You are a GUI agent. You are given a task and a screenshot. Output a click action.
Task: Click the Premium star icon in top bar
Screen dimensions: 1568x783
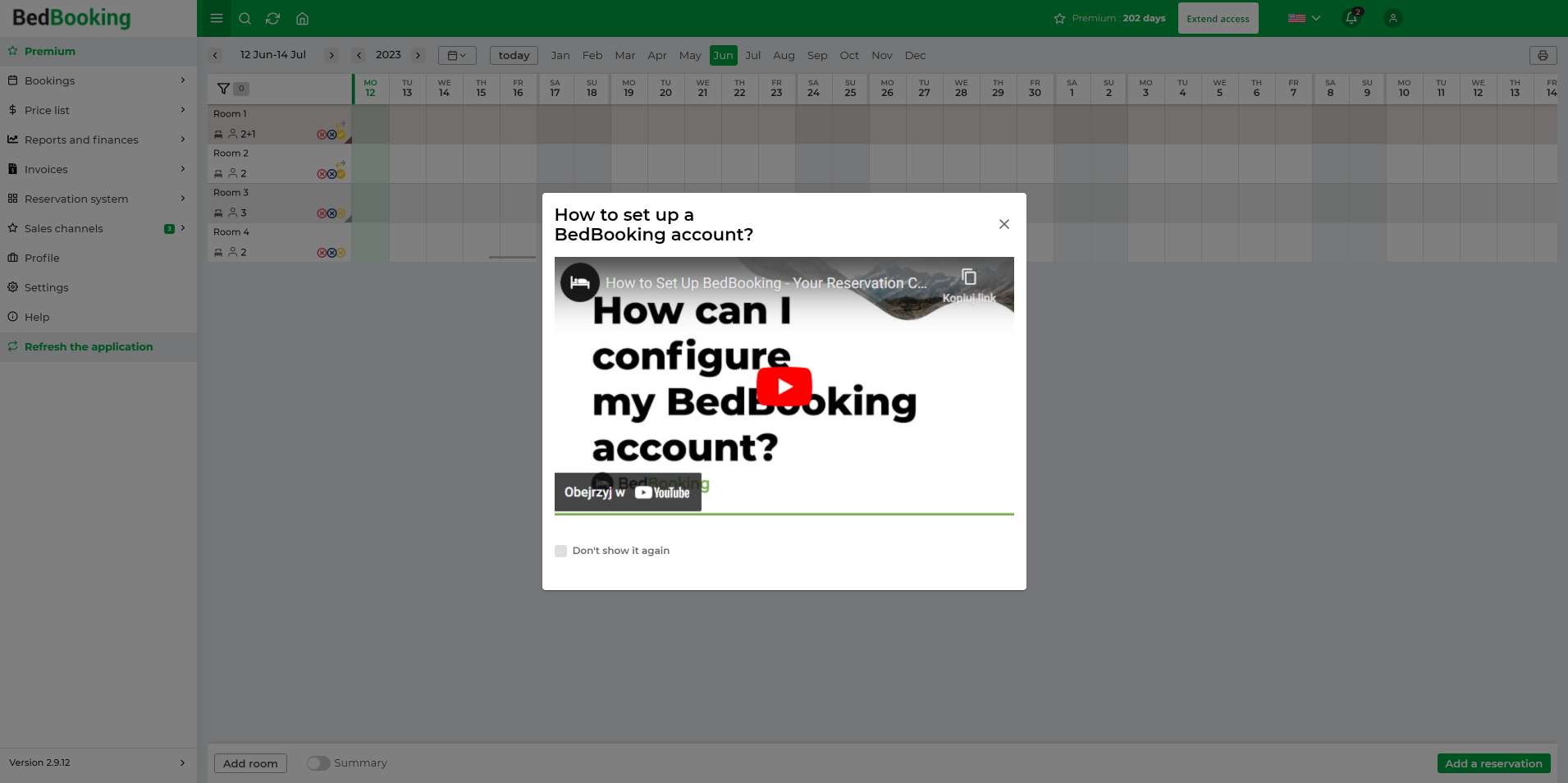(1059, 18)
